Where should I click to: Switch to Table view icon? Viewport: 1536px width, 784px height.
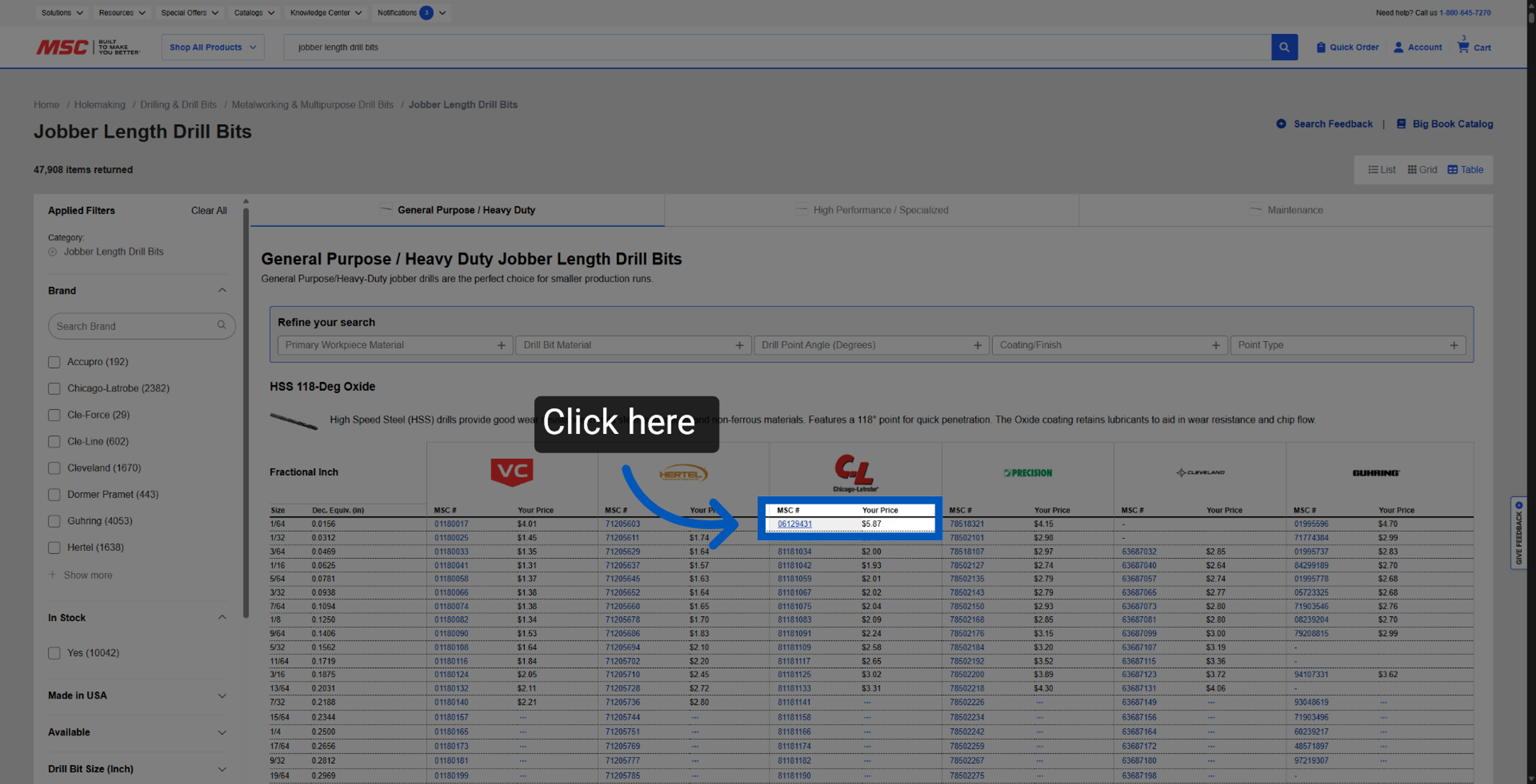click(x=1452, y=170)
